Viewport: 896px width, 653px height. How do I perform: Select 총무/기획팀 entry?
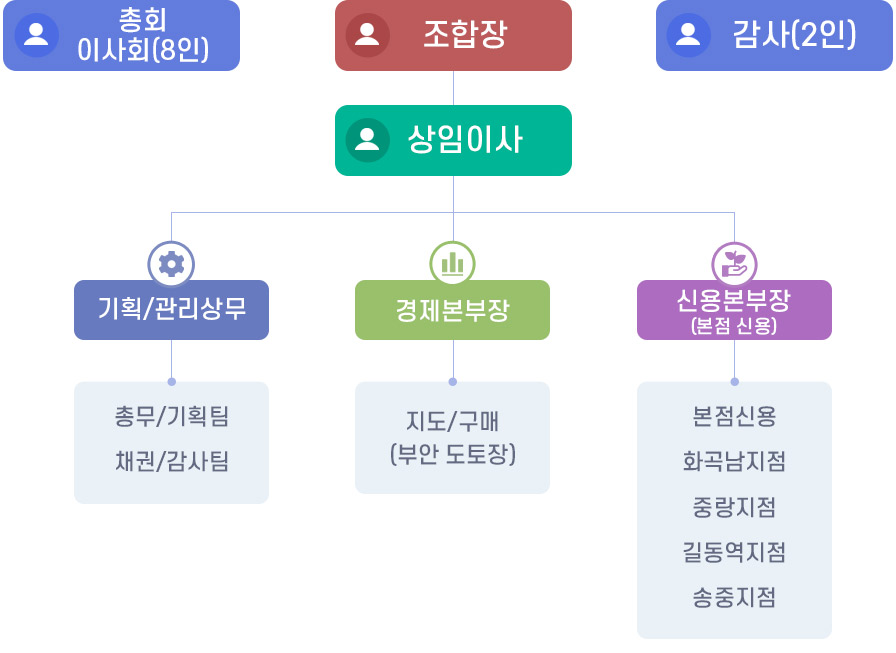click(171, 416)
